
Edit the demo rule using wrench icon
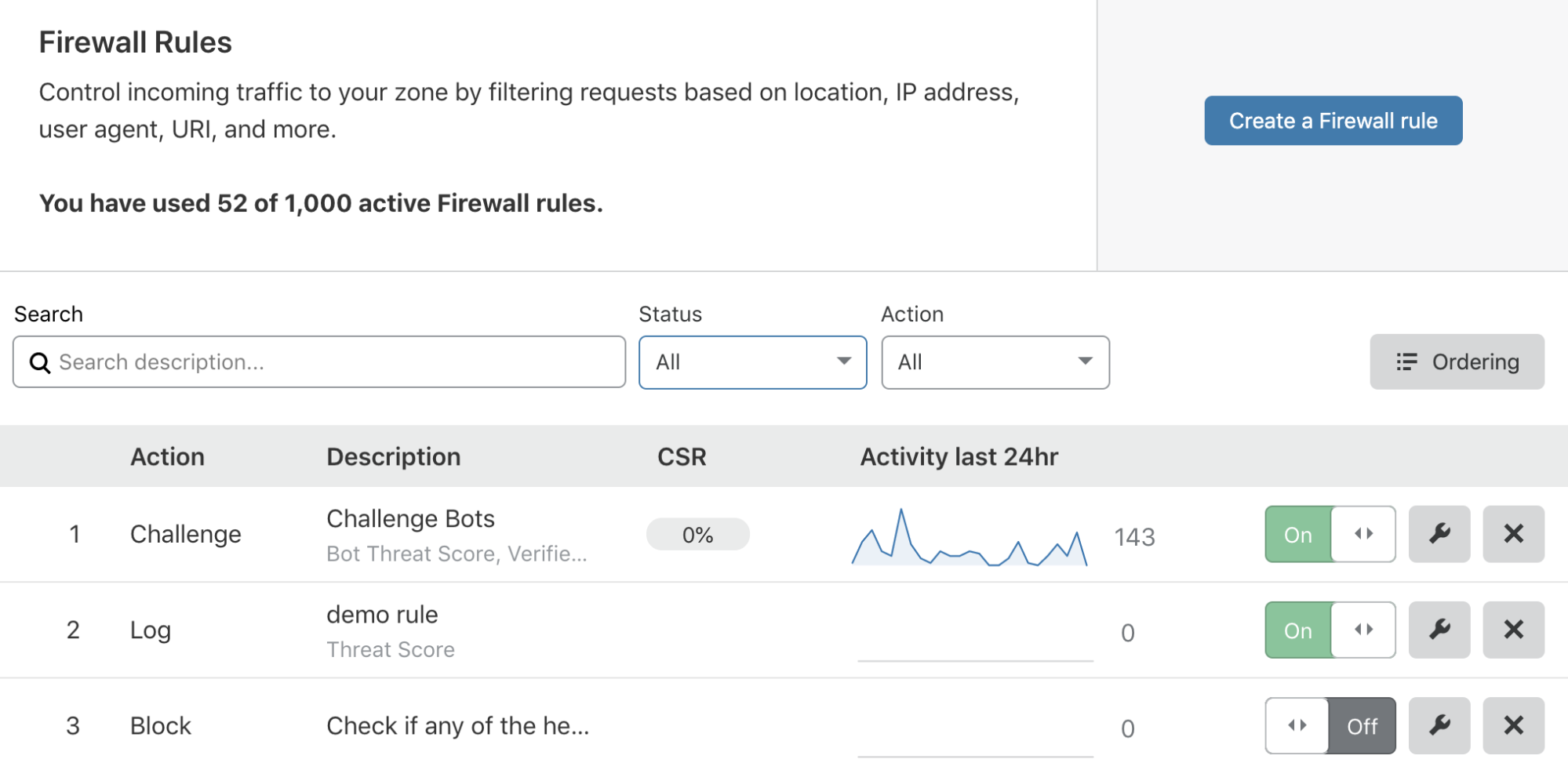pos(1439,630)
